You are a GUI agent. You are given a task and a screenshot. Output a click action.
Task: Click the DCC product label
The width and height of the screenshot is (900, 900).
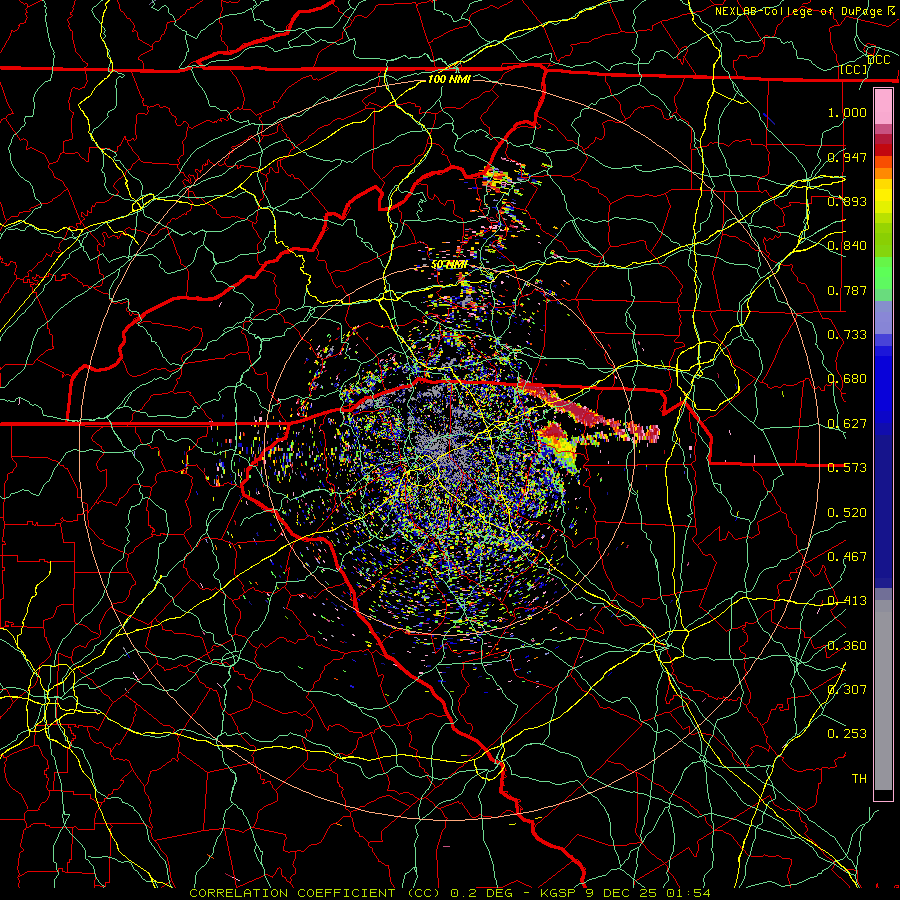[879, 59]
